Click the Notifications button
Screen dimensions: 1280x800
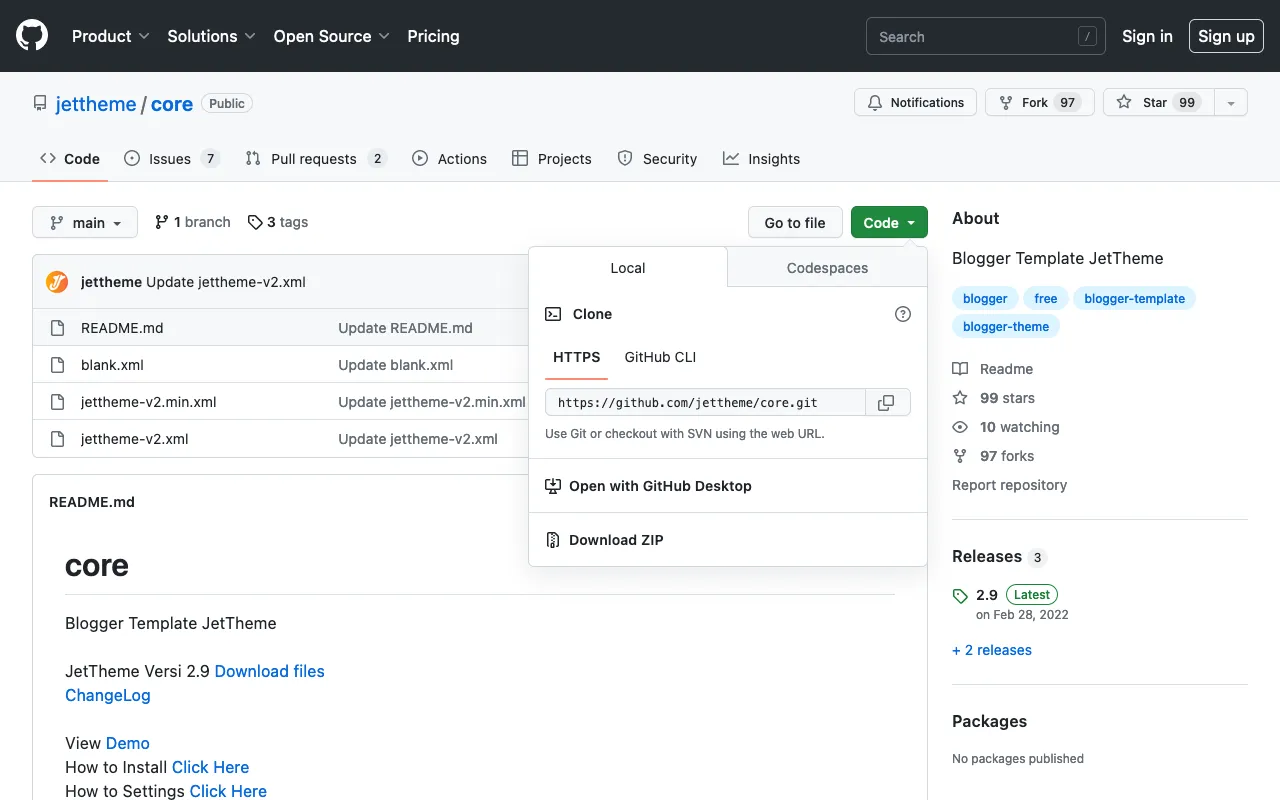(x=915, y=103)
